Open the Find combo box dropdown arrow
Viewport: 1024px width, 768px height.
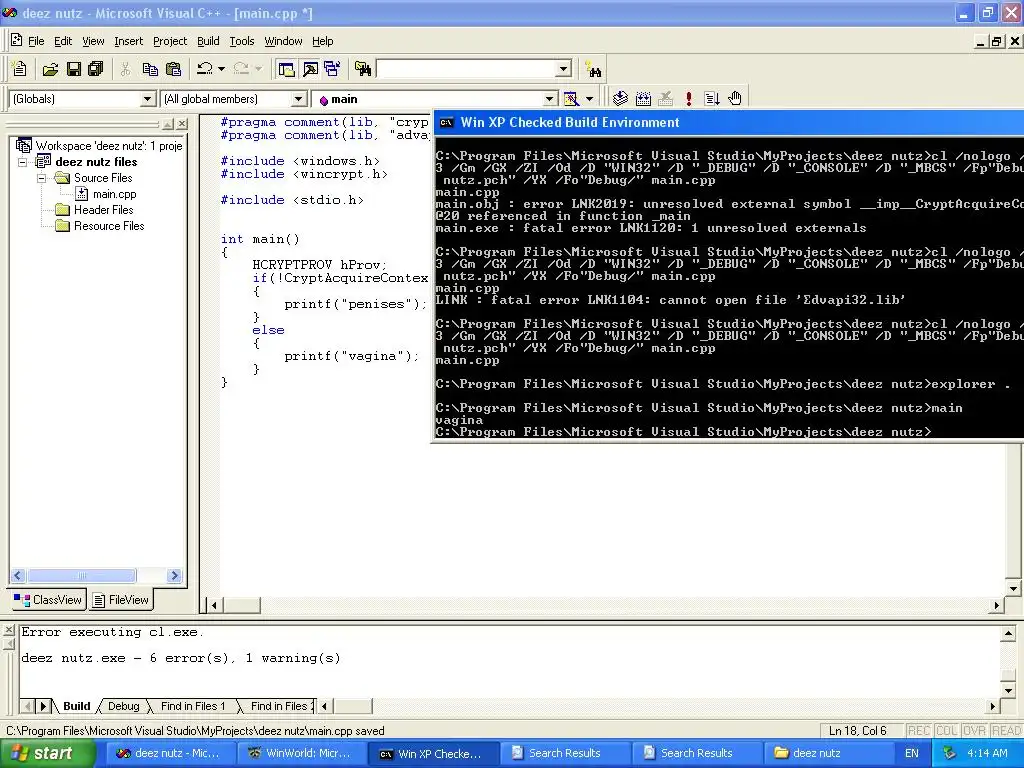pyautogui.click(x=564, y=69)
